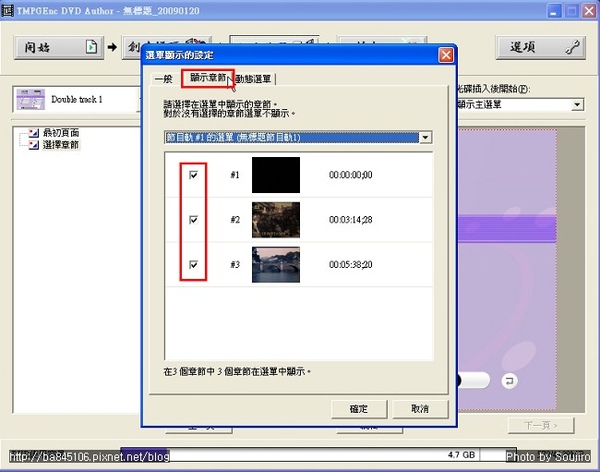The height and width of the screenshot is (472, 600).
Task: Click the 下一頁 button
Action: tap(541, 425)
